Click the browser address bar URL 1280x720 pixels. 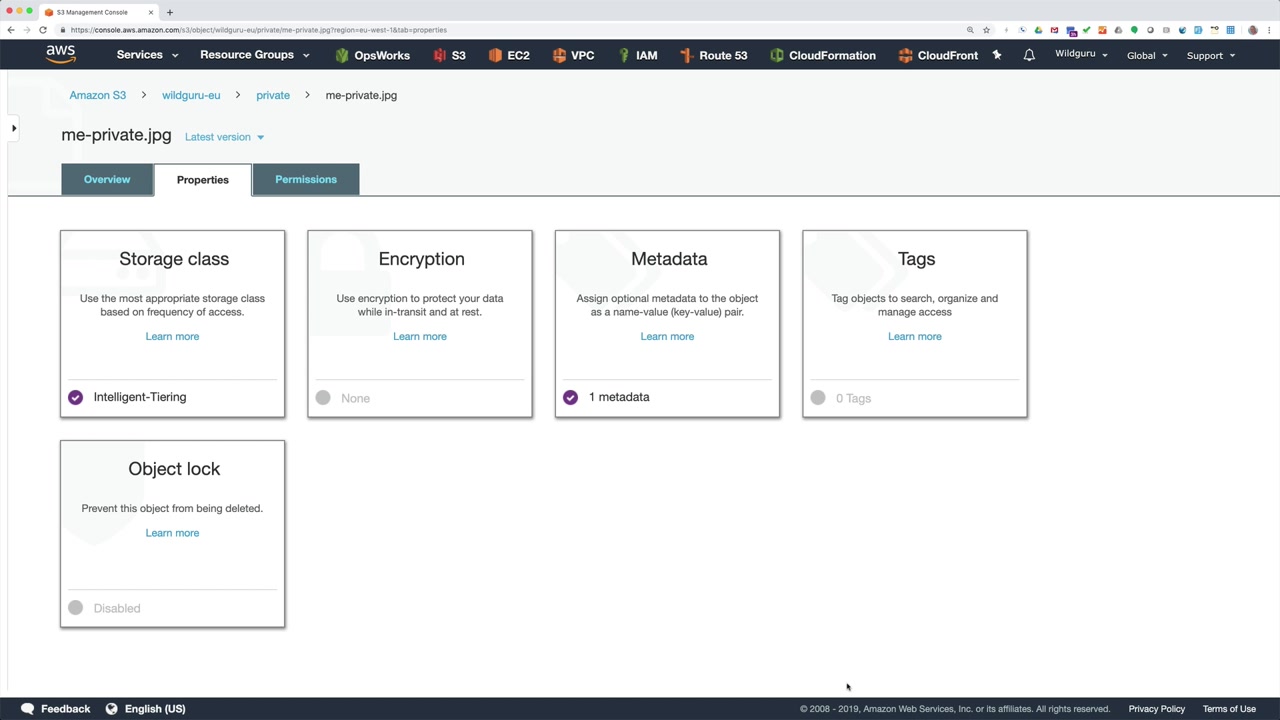259,30
